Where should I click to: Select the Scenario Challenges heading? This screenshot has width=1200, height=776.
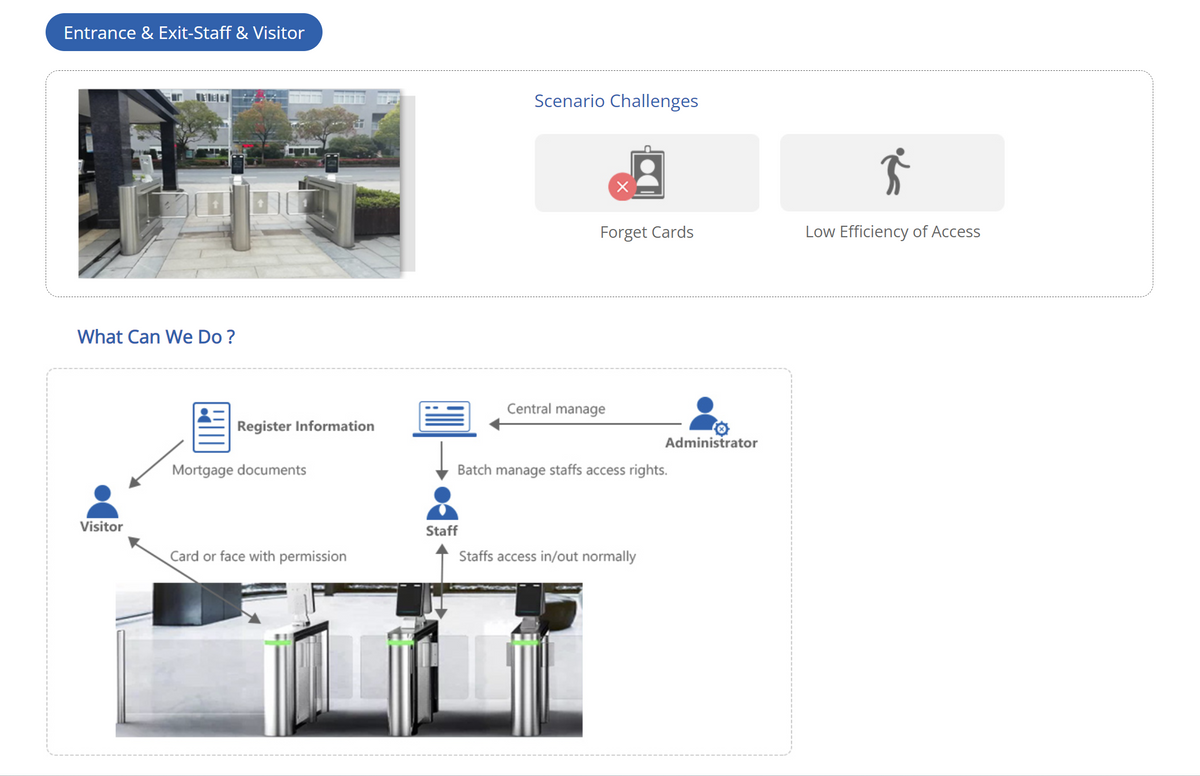[x=616, y=101]
